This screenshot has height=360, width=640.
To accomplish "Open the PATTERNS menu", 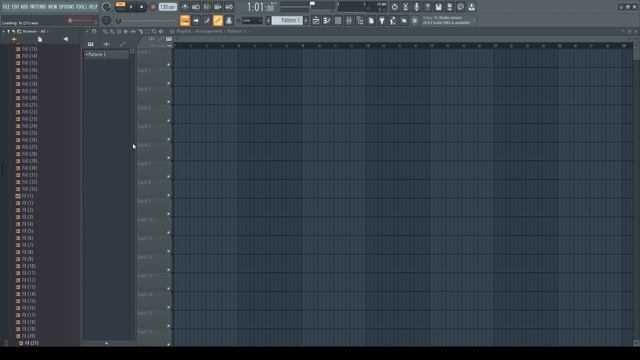I will pyautogui.click(x=38, y=7).
